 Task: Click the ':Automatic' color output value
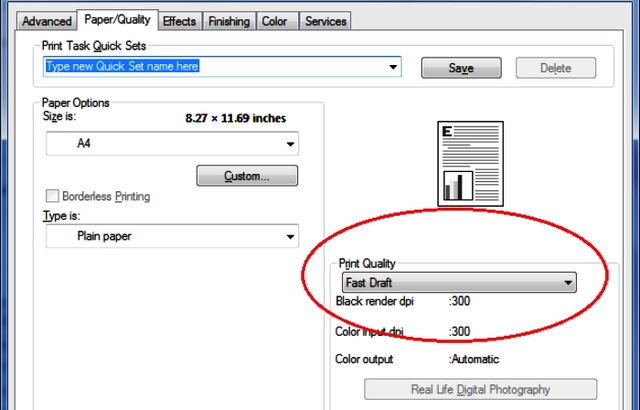pyautogui.click(x=474, y=359)
